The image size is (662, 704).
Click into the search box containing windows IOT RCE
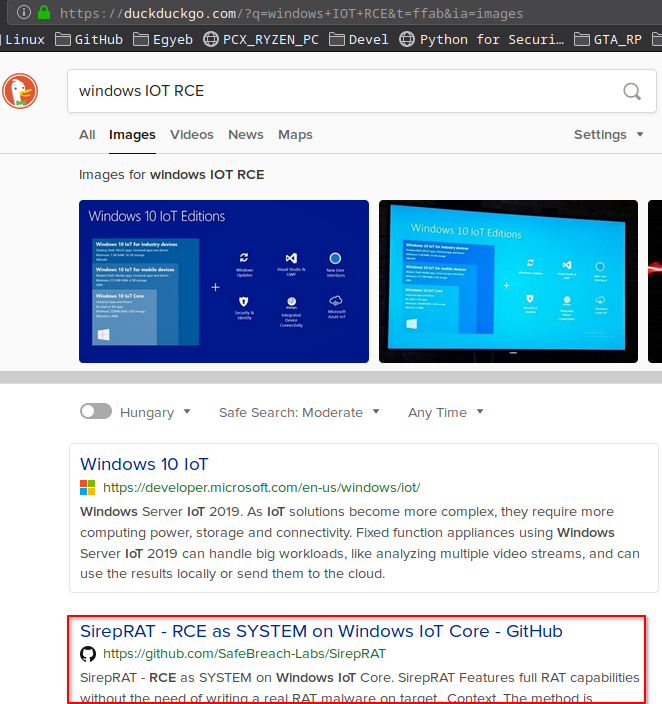(x=340, y=91)
